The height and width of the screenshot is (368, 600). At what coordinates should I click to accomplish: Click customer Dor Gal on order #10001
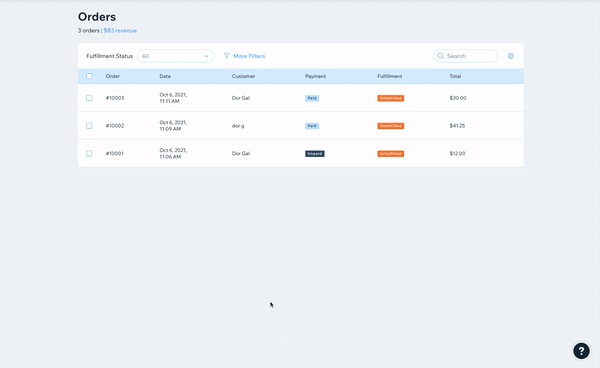[241, 153]
